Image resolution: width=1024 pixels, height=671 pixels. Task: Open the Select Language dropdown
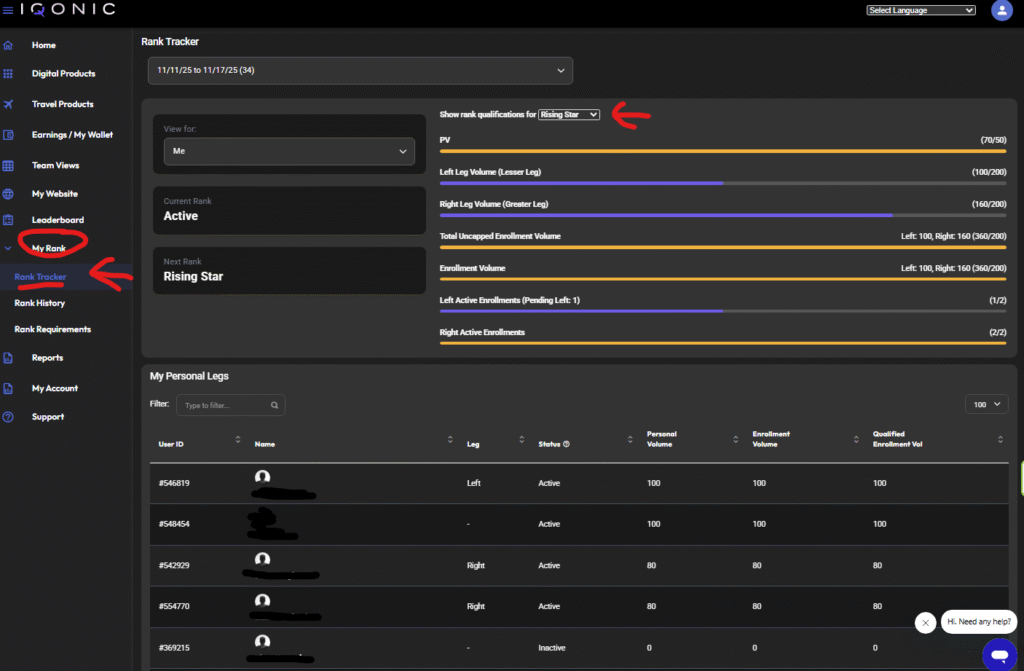920,9
